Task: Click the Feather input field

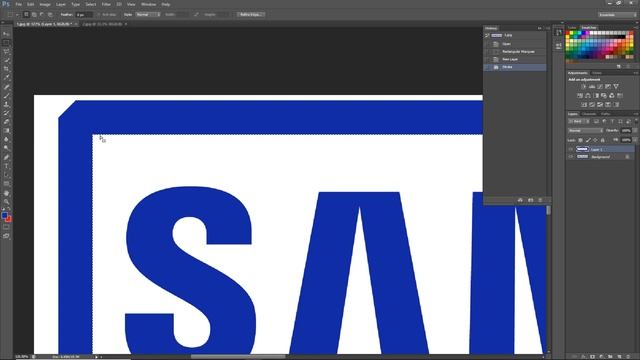Action: pyautogui.click(x=84, y=15)
